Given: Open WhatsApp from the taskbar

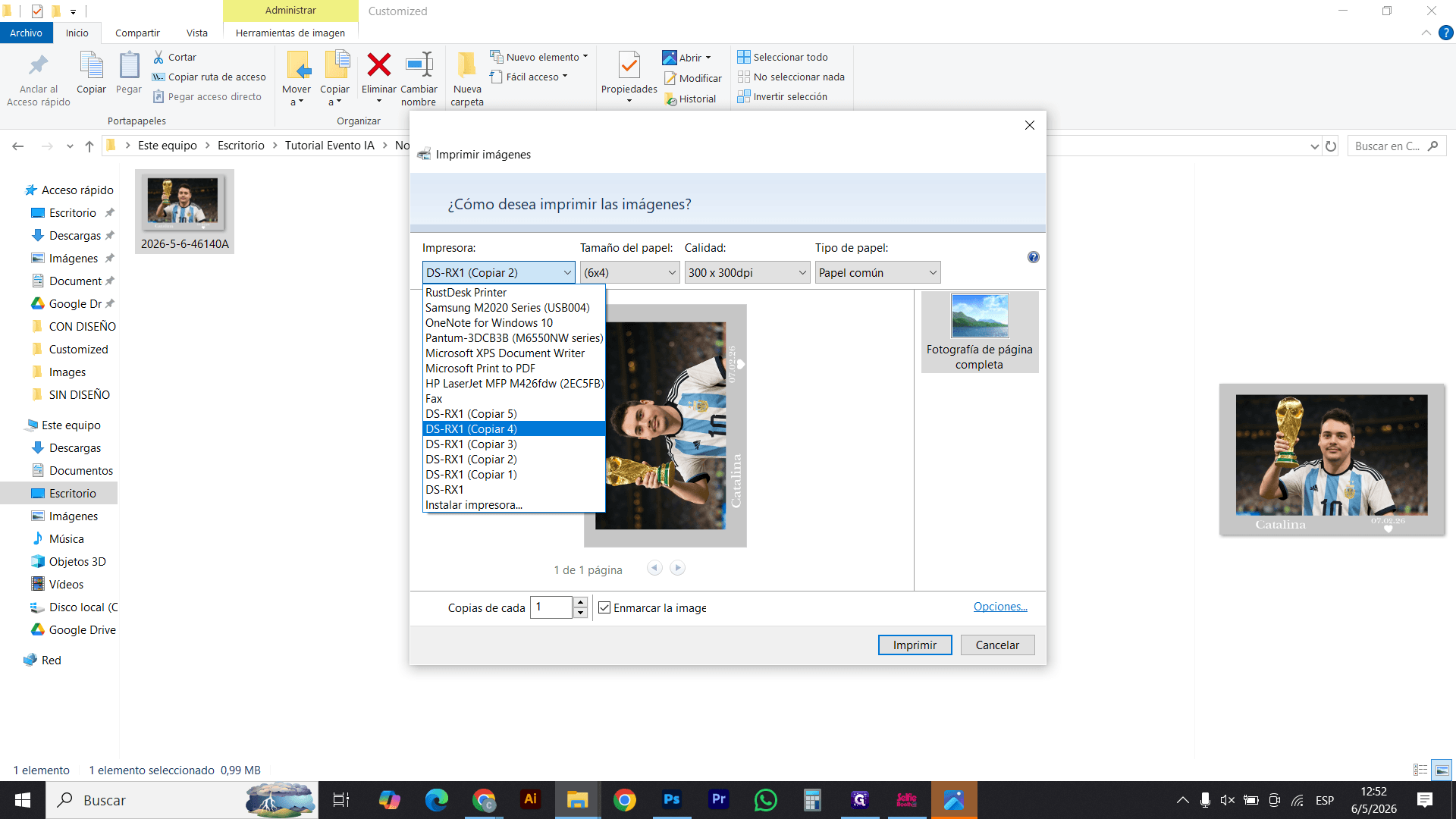Looking at the screenshot, I should click(x=766, y=799).
